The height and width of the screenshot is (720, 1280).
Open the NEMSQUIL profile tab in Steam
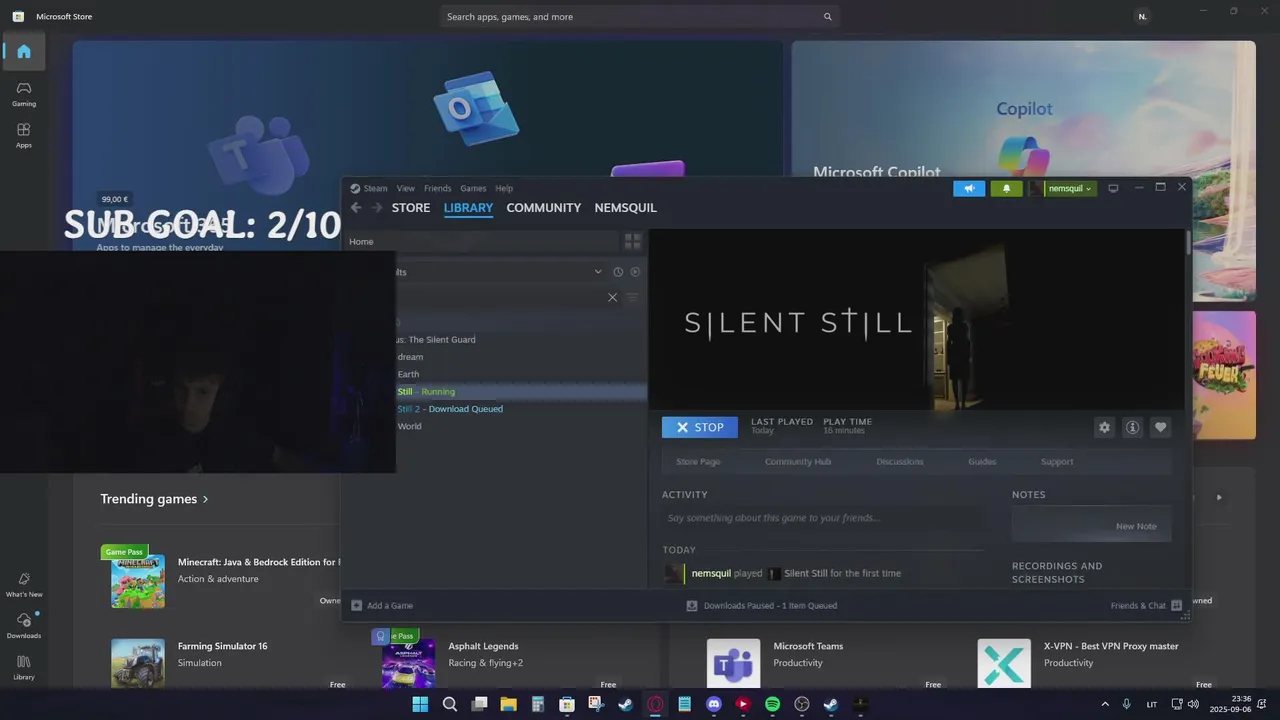(x=625, y=208)
